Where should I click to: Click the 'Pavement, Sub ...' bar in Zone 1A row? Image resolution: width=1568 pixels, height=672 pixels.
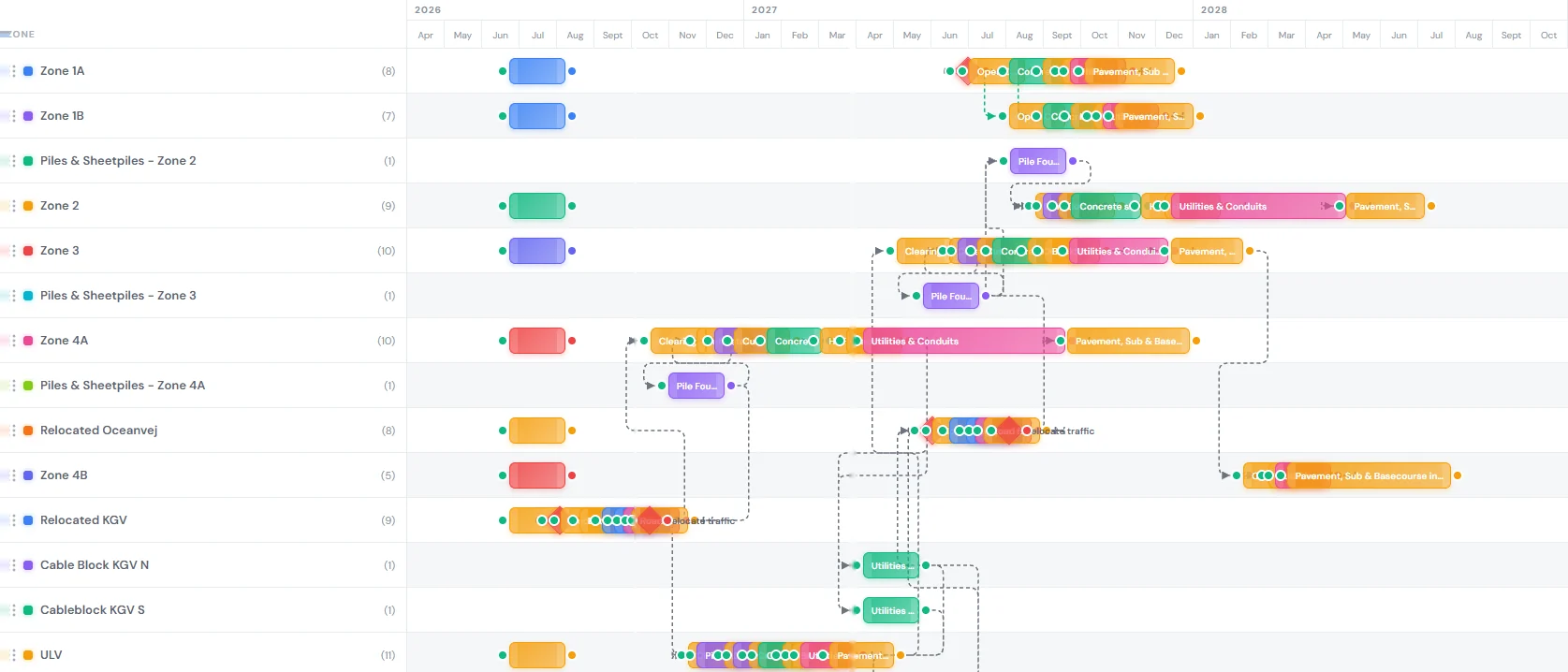(1130, 71)
